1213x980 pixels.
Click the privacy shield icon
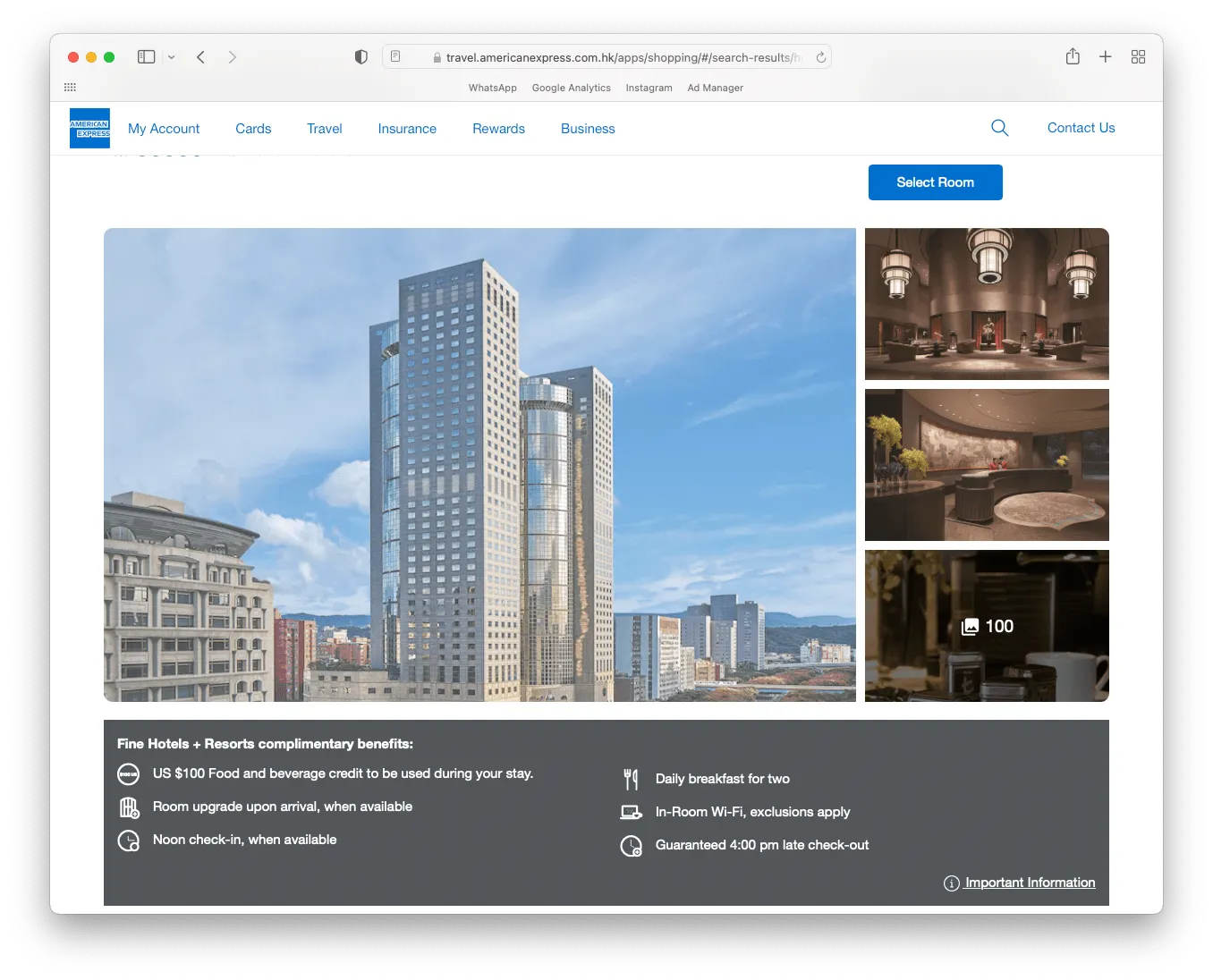(361, 57)
